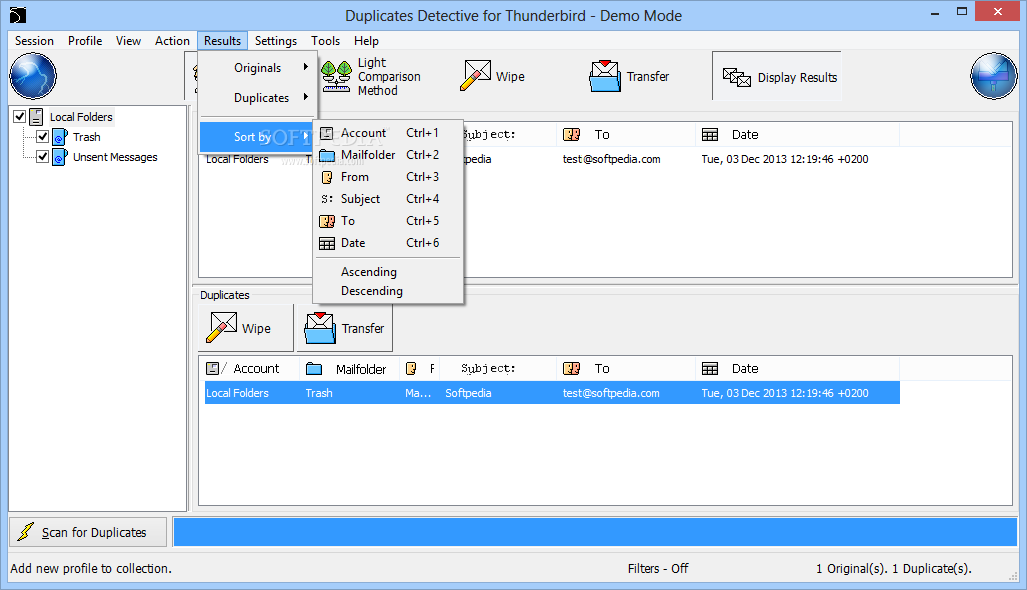
Task: Click the top toolbar Wipe pencil icon
Action: pyautogui.click(x=476, y=75)
